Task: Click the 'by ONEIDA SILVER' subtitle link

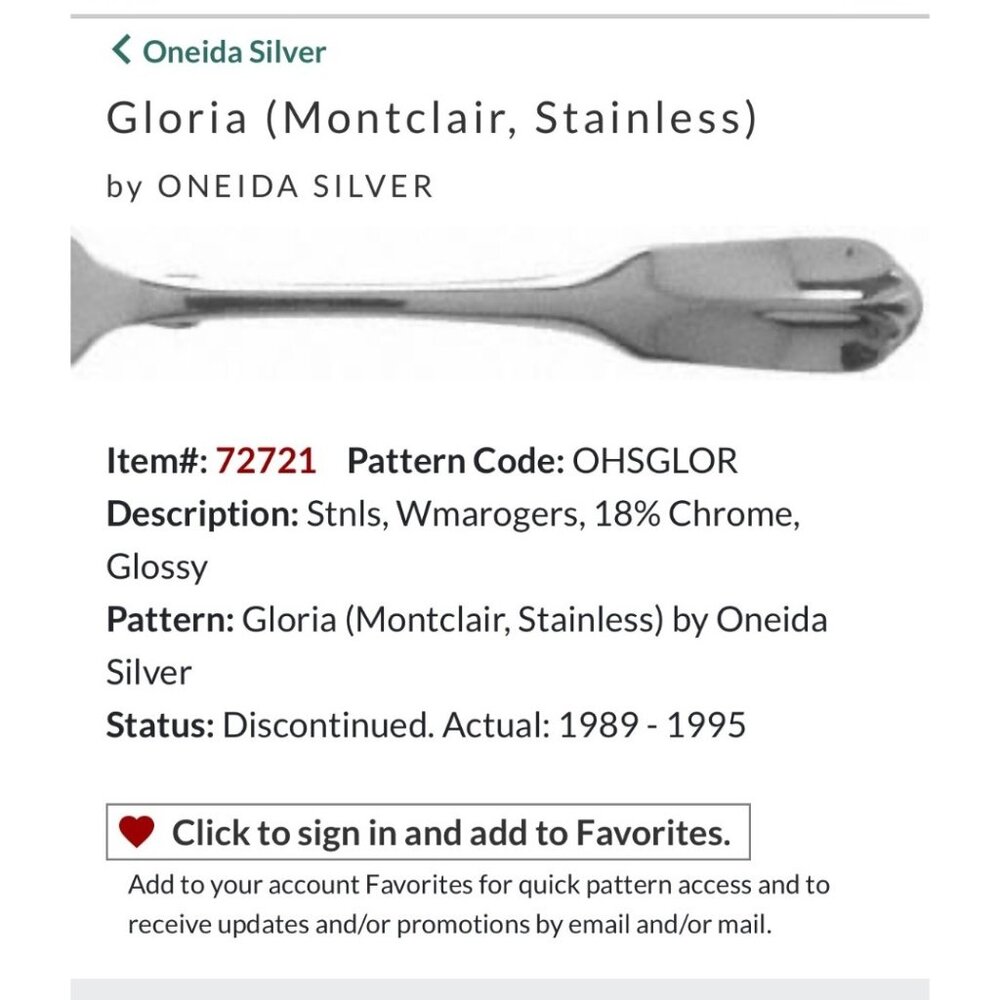Action: coord(270,185)
